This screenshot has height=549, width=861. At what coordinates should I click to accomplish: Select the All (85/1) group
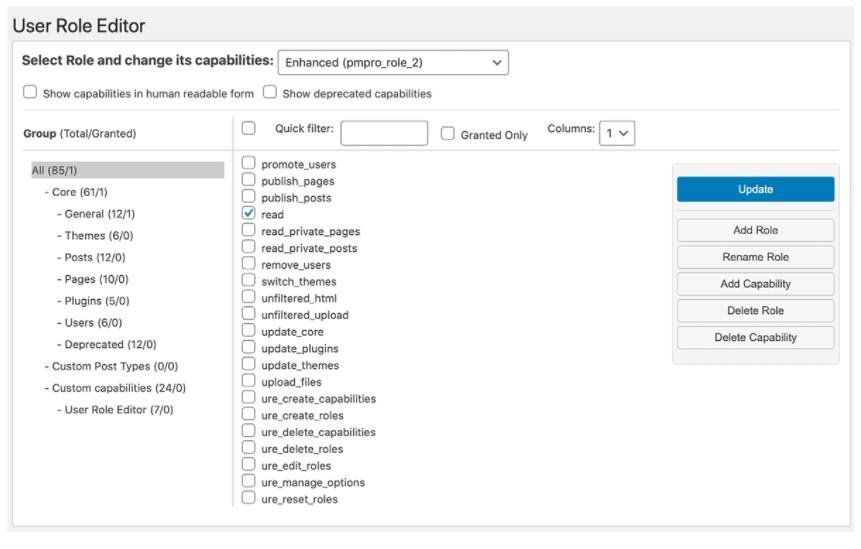[127, 170]
